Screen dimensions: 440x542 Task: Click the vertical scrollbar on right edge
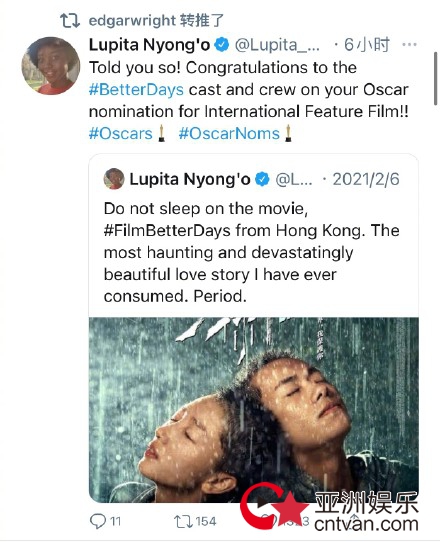point(435,79)
